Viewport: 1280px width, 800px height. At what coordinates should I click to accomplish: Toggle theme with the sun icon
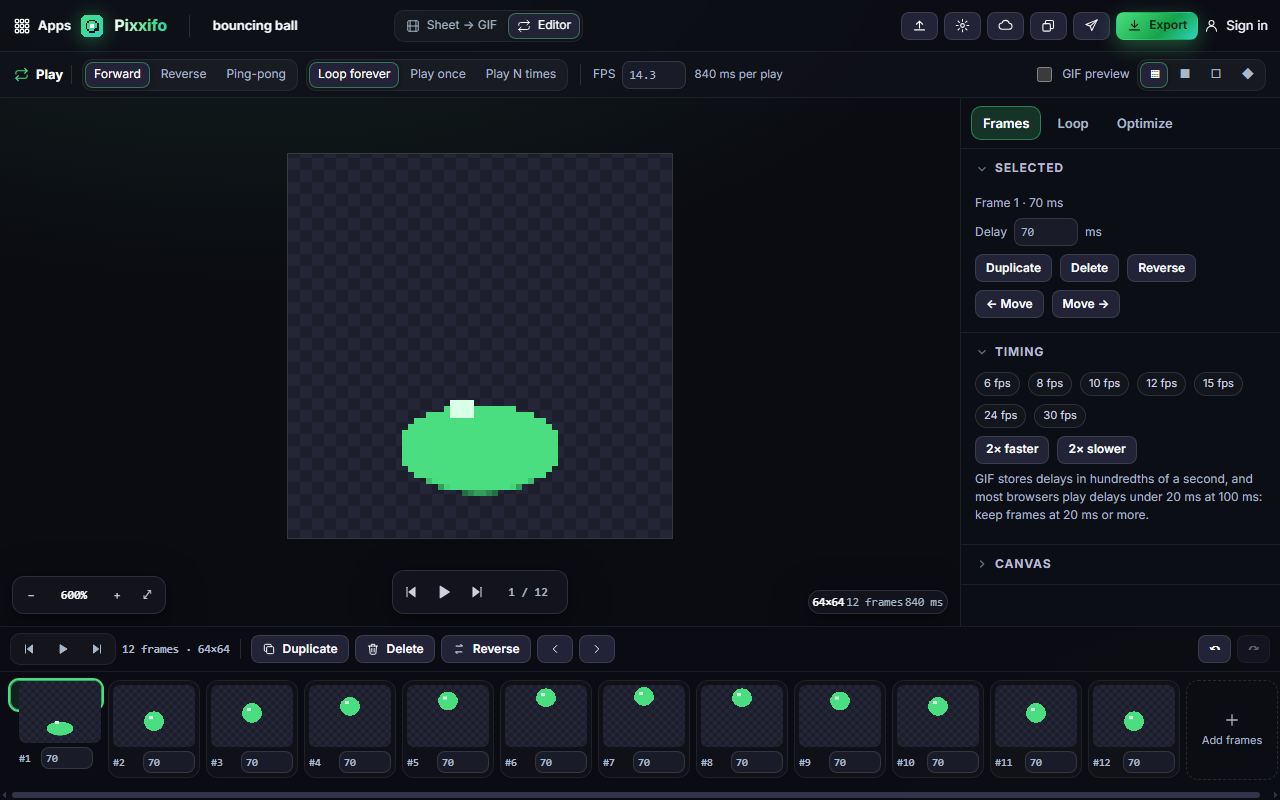(962, 26)
